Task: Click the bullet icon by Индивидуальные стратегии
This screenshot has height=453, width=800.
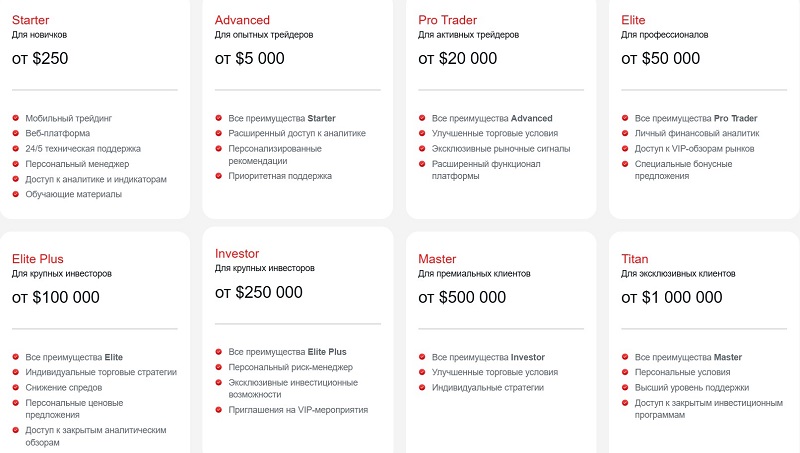Action: [422, 387]
